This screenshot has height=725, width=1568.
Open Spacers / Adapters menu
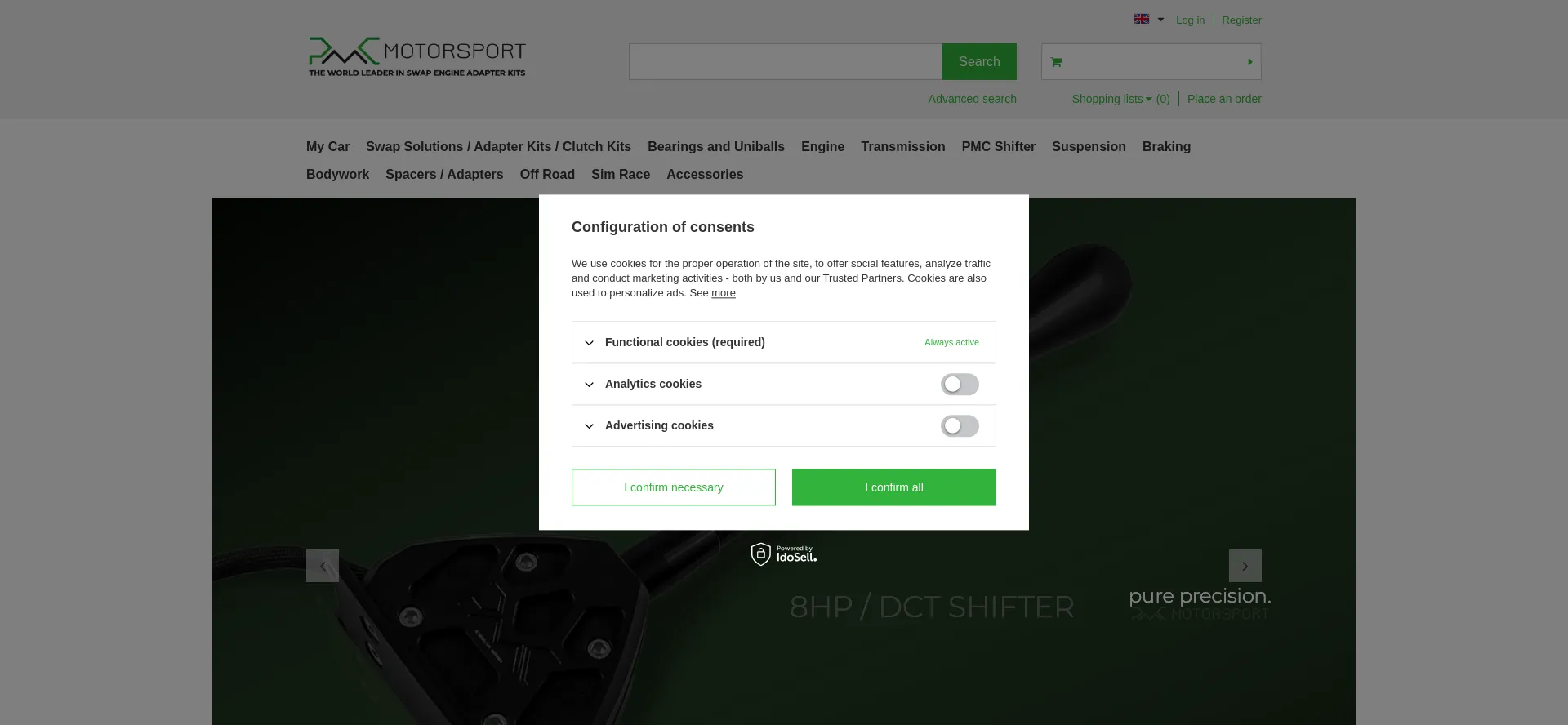pyautogui.click(x=444, y=175)
